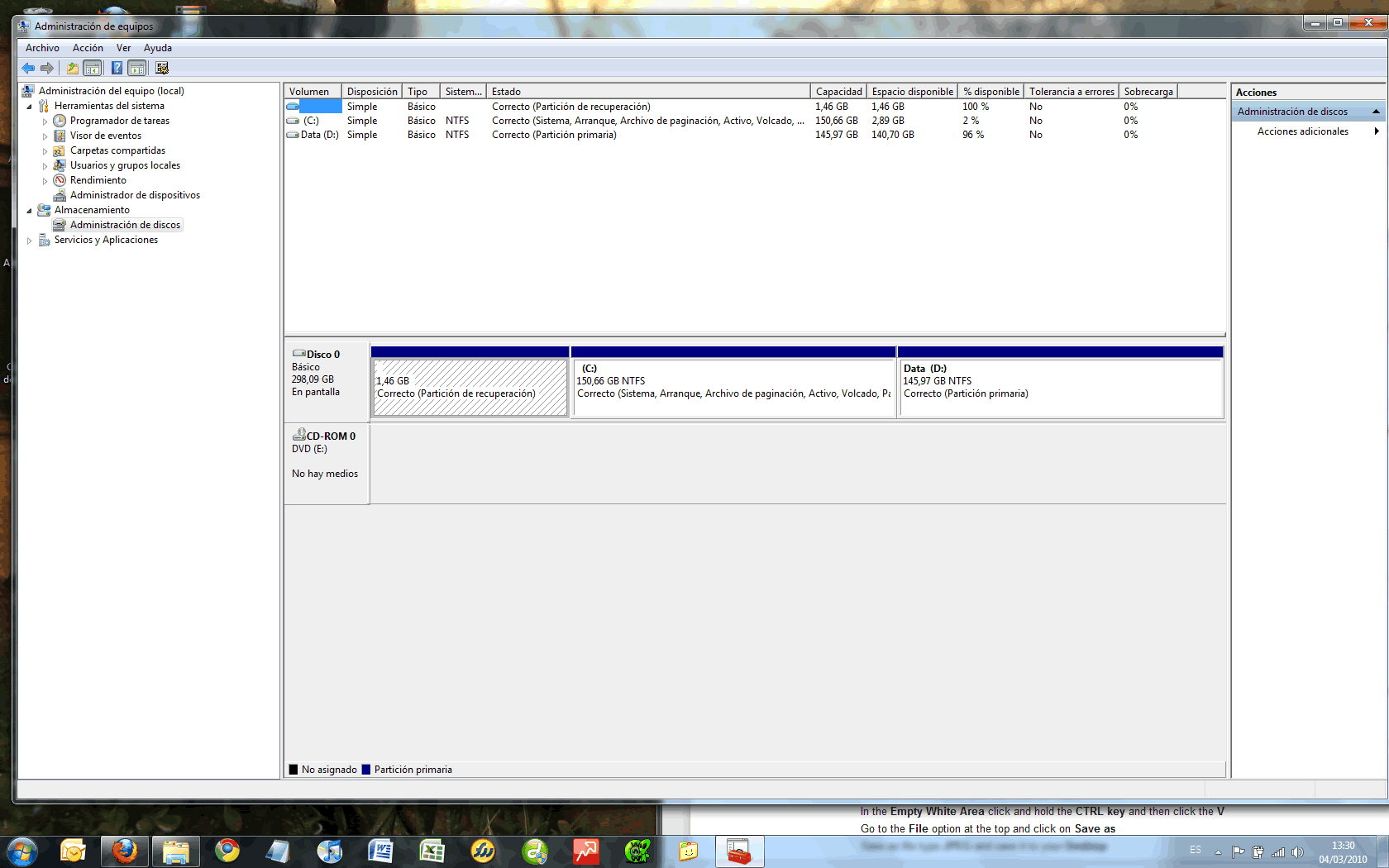Open the Ayuda menu
The width and height of the screenshot is (1389, 868).
click(158, 48)
